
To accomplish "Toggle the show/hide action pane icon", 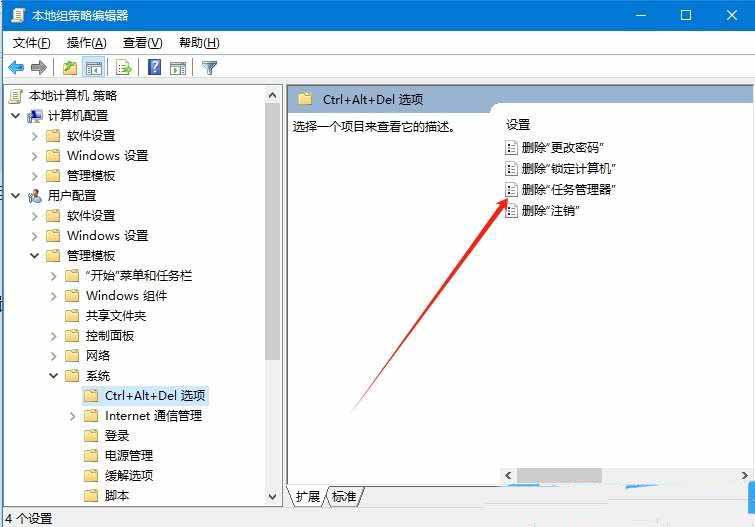I will (178, 68).
